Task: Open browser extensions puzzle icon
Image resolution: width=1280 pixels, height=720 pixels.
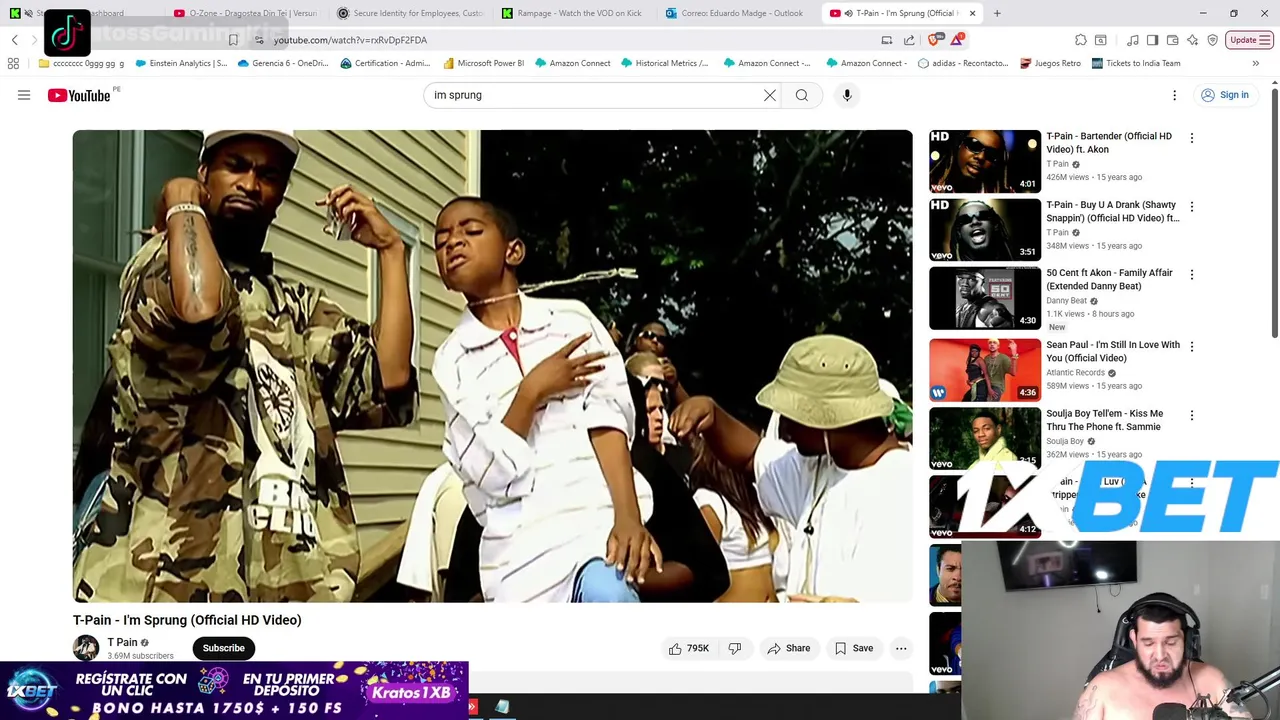Action: click(x=1081, y=40)
